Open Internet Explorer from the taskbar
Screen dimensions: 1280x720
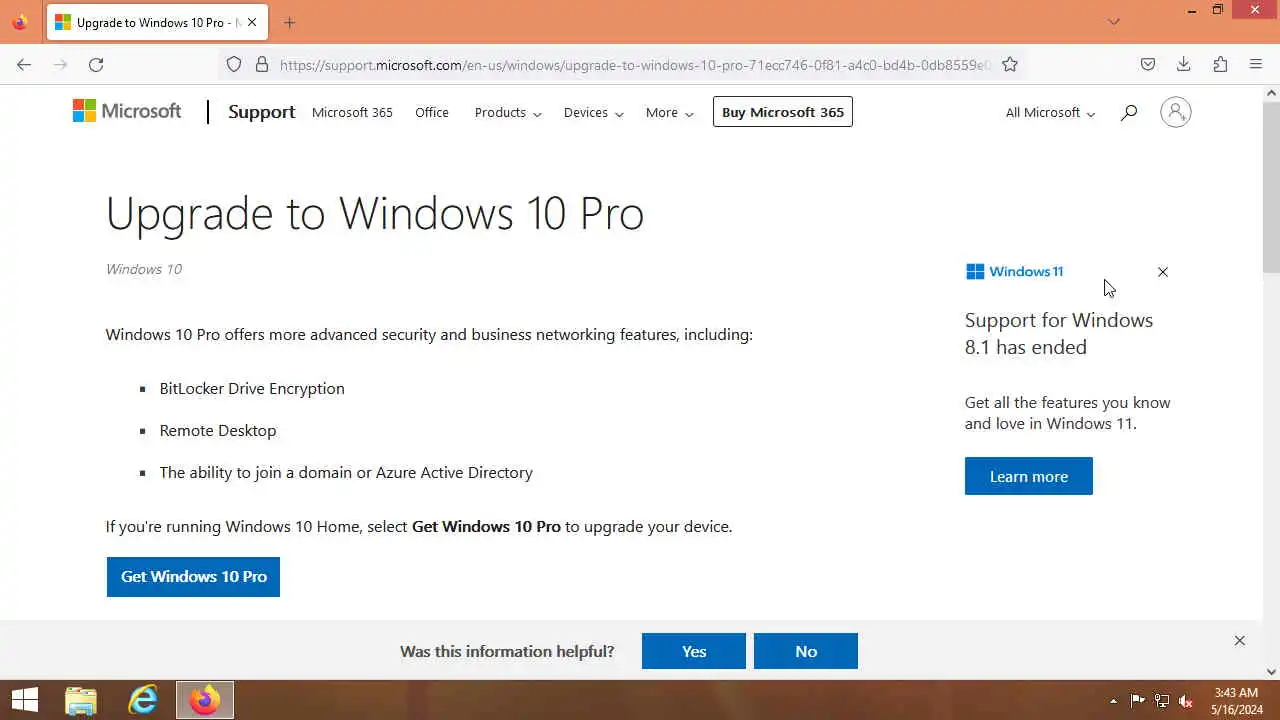[x=143, y=700]
